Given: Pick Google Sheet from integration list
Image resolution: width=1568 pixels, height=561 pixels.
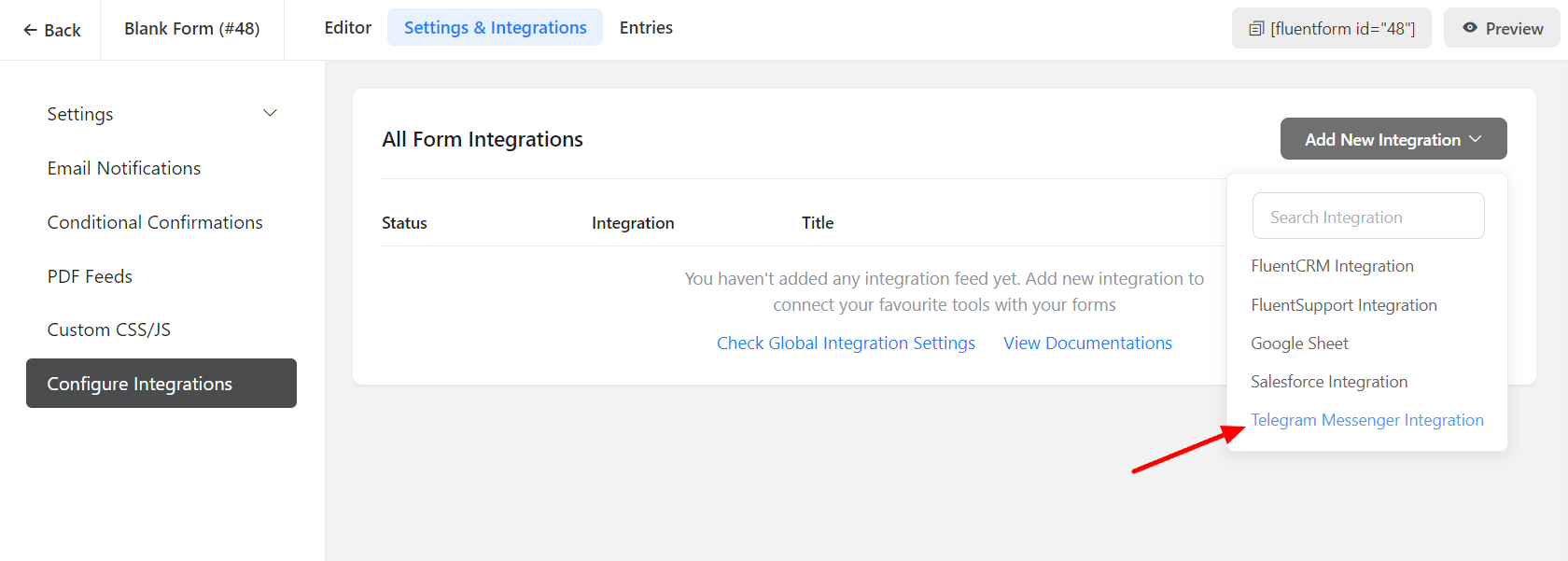Looking at the screenshot, I should click(x=1299, y=344).
